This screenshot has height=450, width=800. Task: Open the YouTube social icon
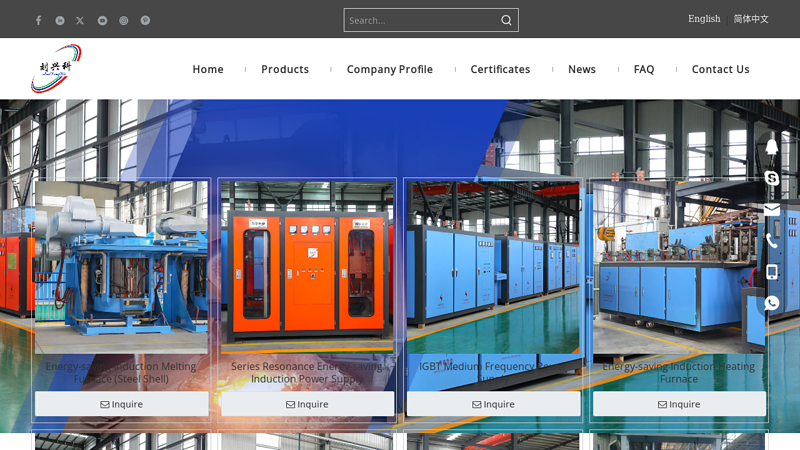(103, 20)
